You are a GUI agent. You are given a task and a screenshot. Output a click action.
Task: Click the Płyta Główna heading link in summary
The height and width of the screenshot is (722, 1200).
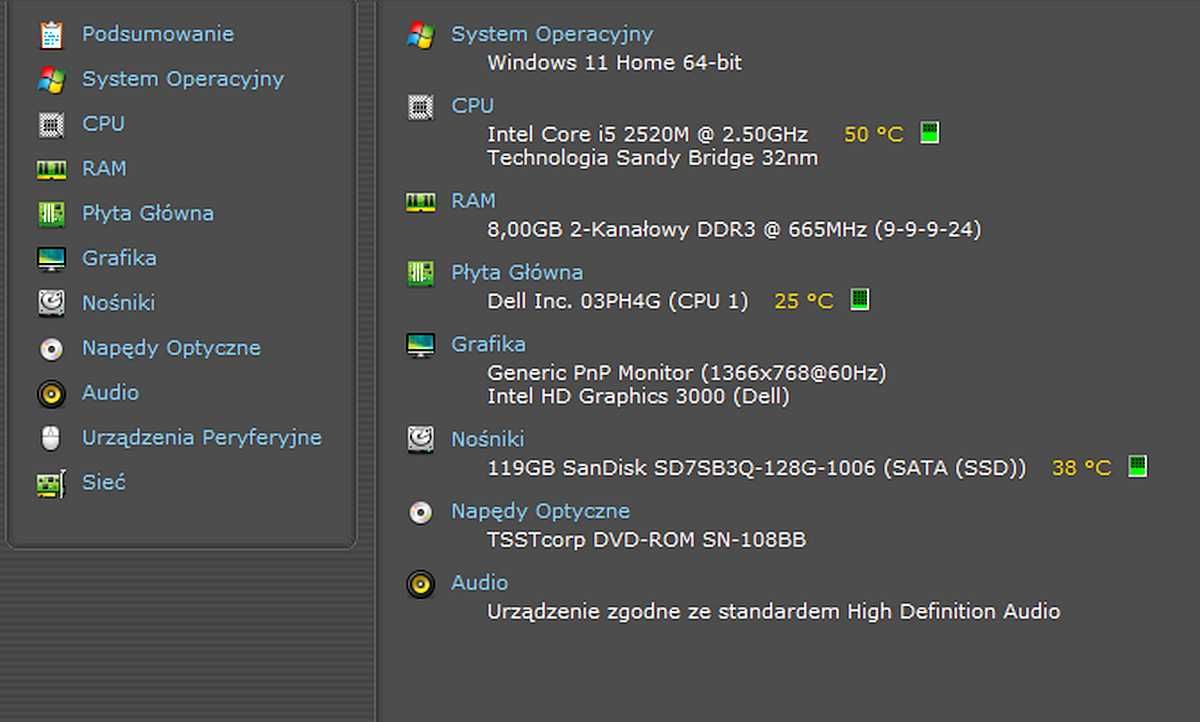[517, 272]
